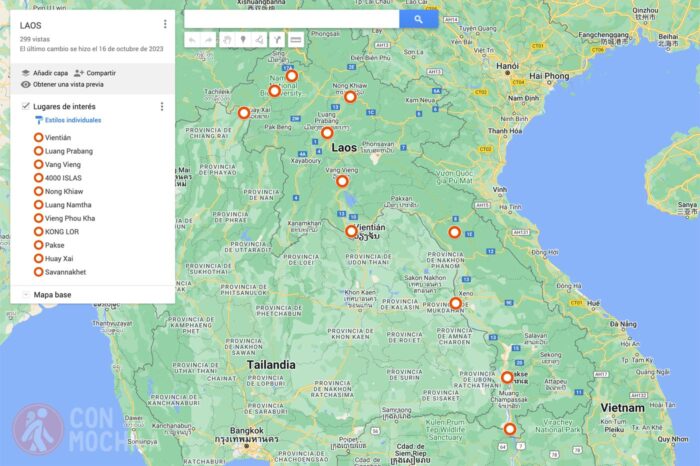Click the Tailandia country label
700x466 pixels.
[271, 365]
